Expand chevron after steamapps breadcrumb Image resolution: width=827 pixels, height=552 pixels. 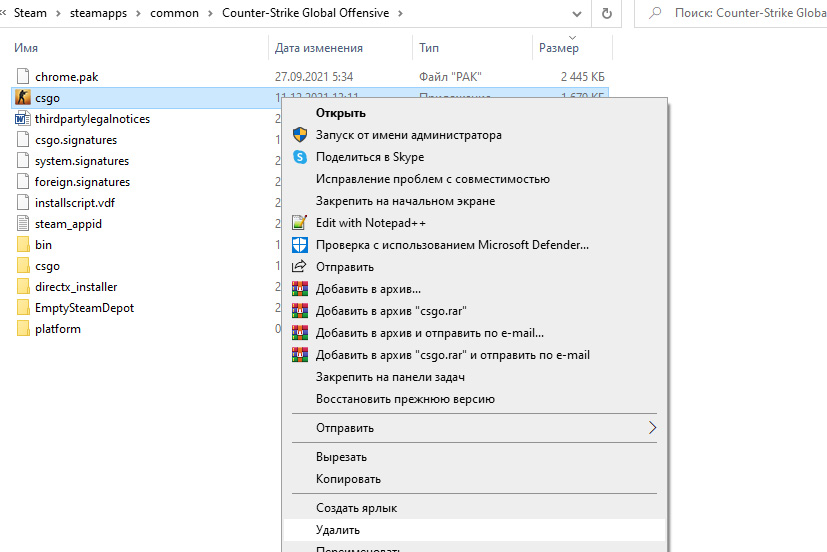[x=138, y=13]
